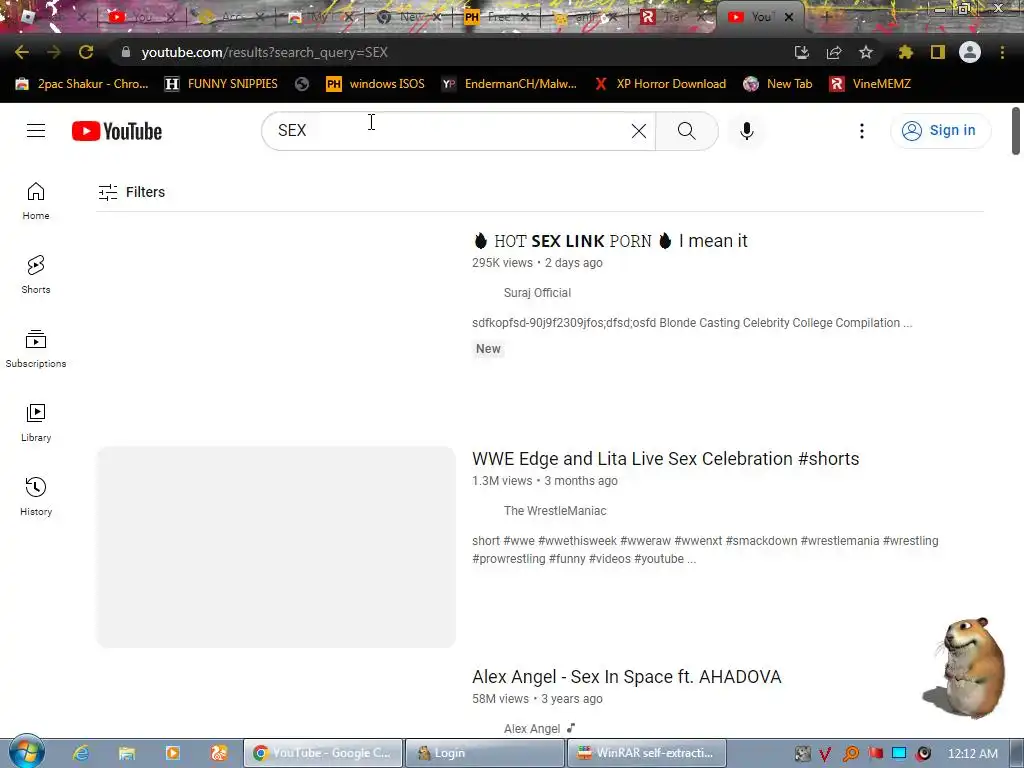This screenshot has width=1024, height=768.
Task: Open the FUNNY SNIPPIES bookmark
Action: tap(221, 84)
